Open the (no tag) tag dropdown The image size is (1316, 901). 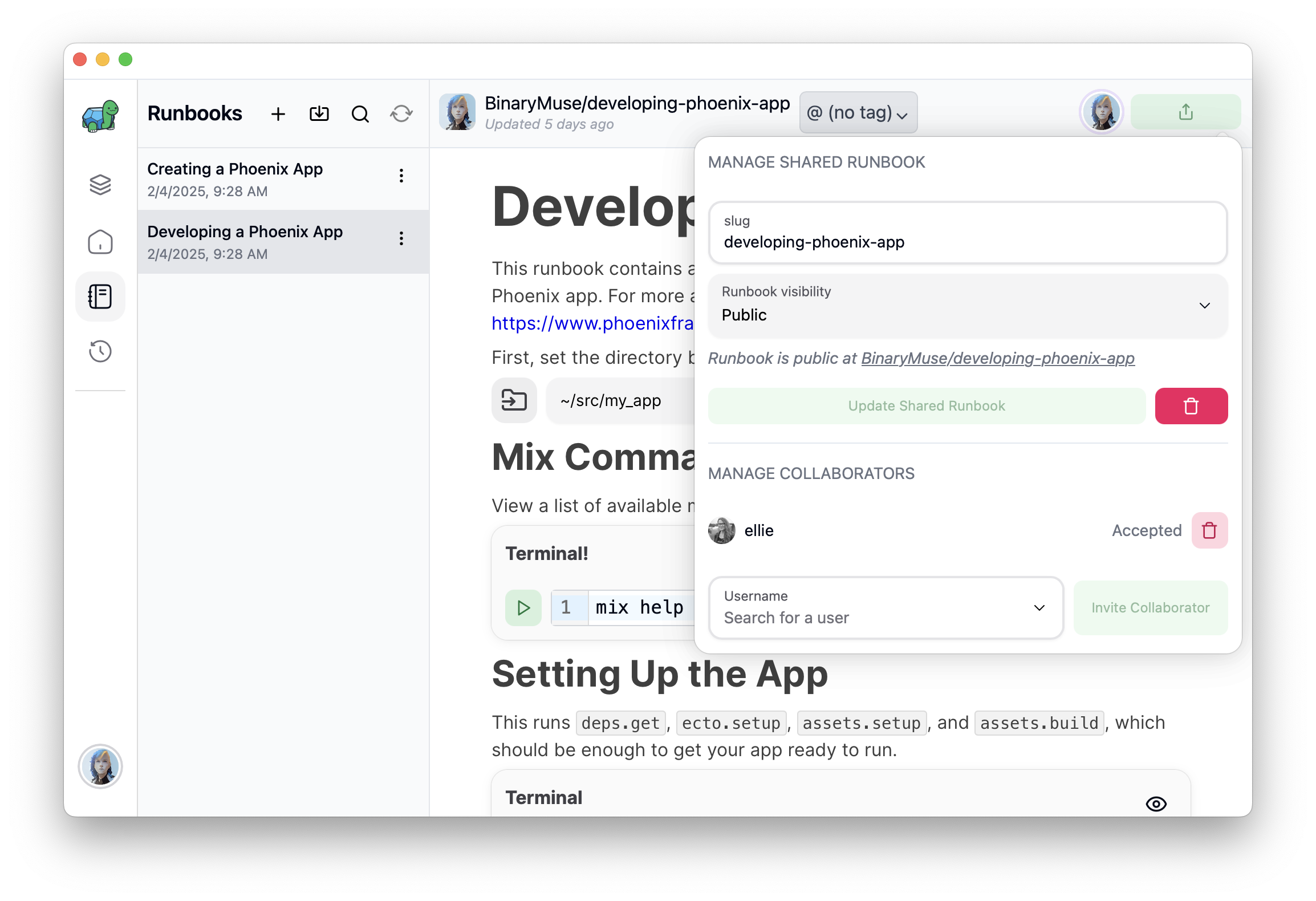(858, 112)
